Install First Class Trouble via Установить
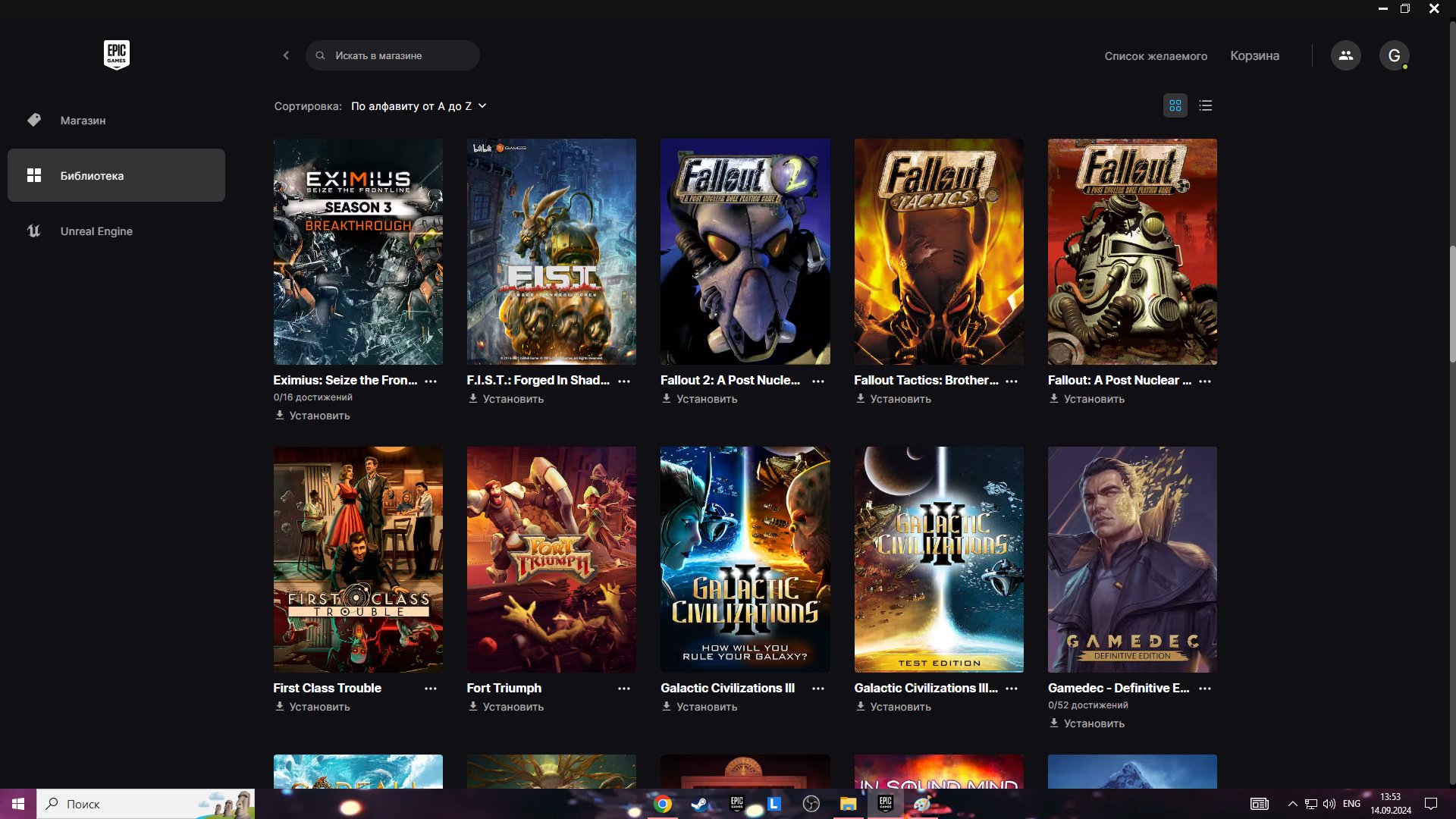 (312, 707)
